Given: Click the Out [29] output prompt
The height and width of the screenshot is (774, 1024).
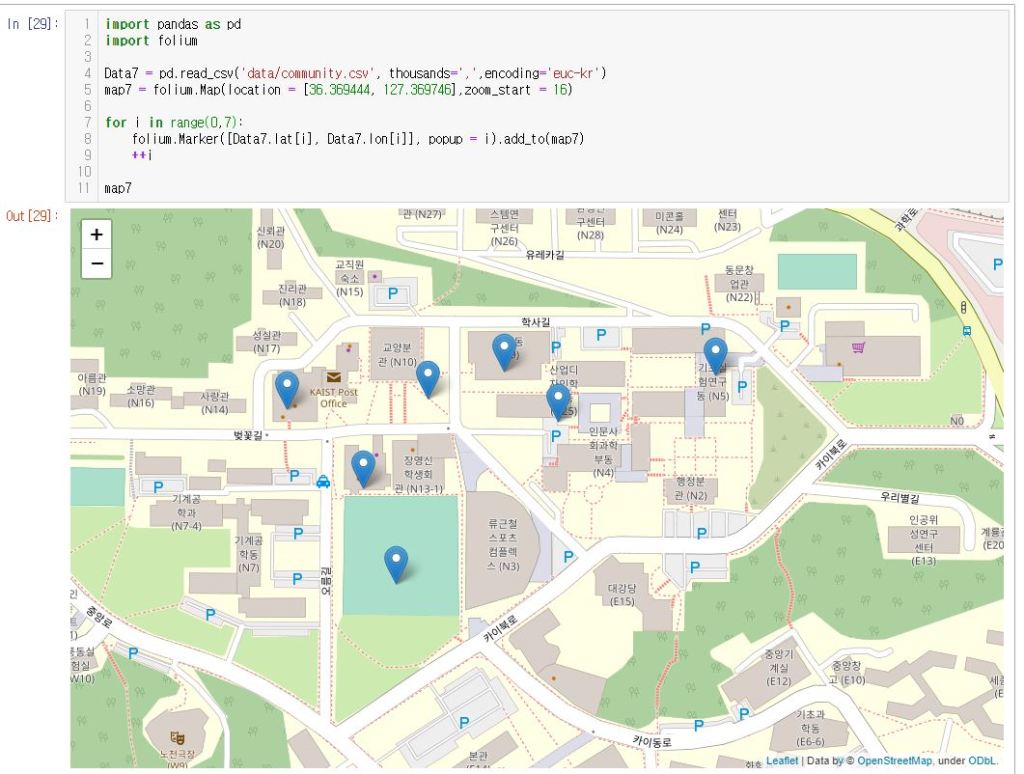Looking at the screenshot, I should click(x=34, y=216).
